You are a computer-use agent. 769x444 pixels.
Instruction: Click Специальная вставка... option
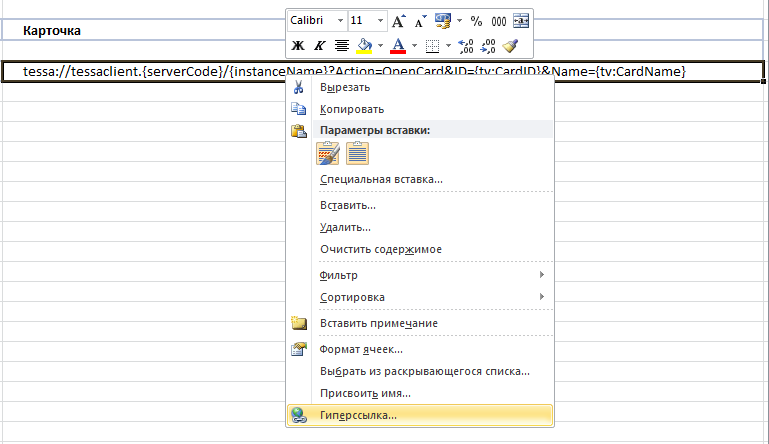[x=380, y=179]
